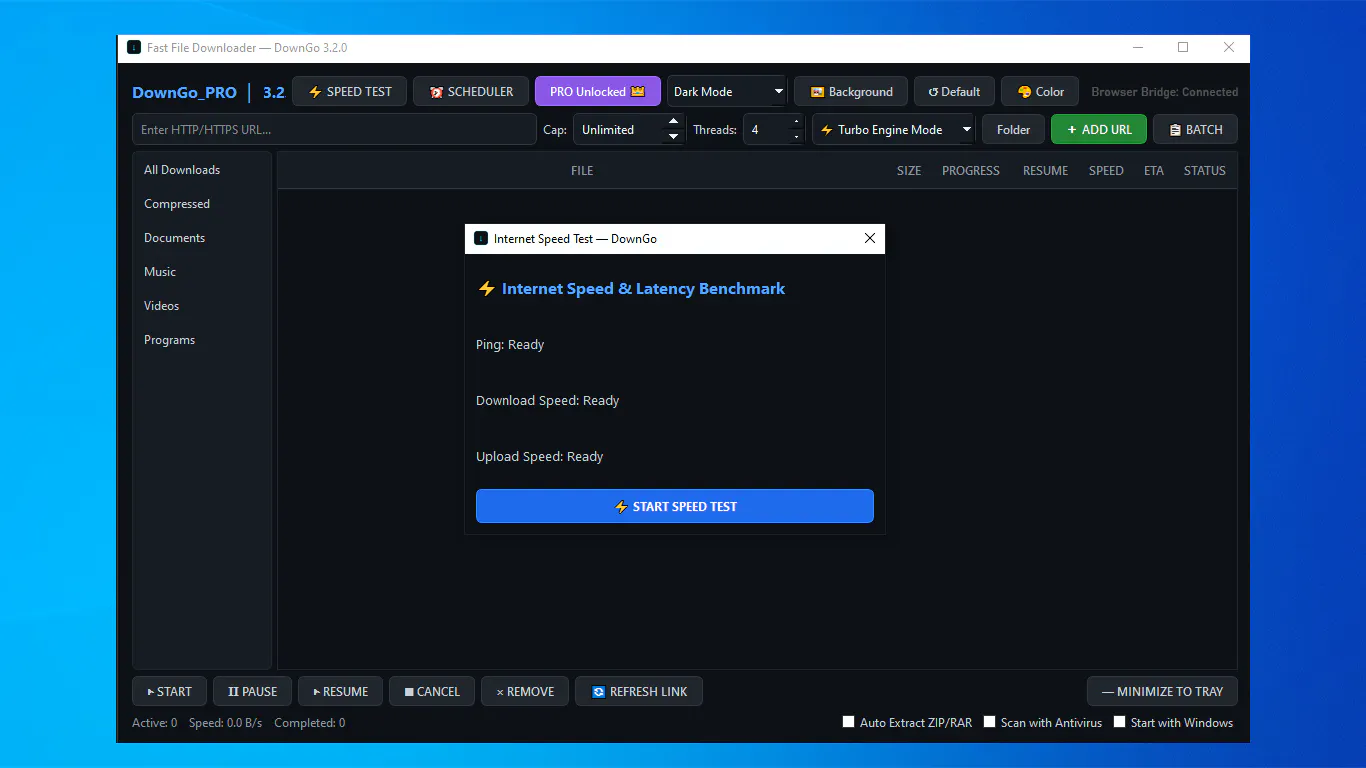Viewport: 1366px width, 768px height.
Task: Click the START button at bottom
Action: (x=169, y=691)
